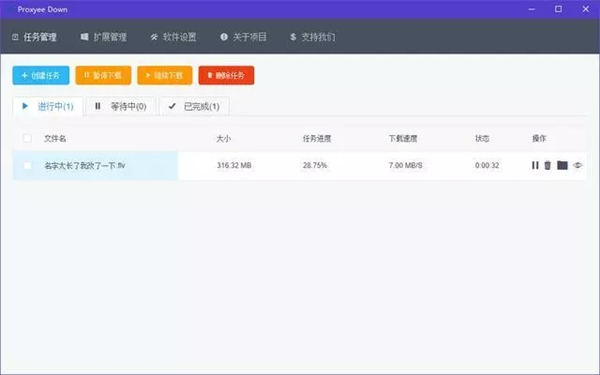Click the red 删除任务 button

[227, 75]
